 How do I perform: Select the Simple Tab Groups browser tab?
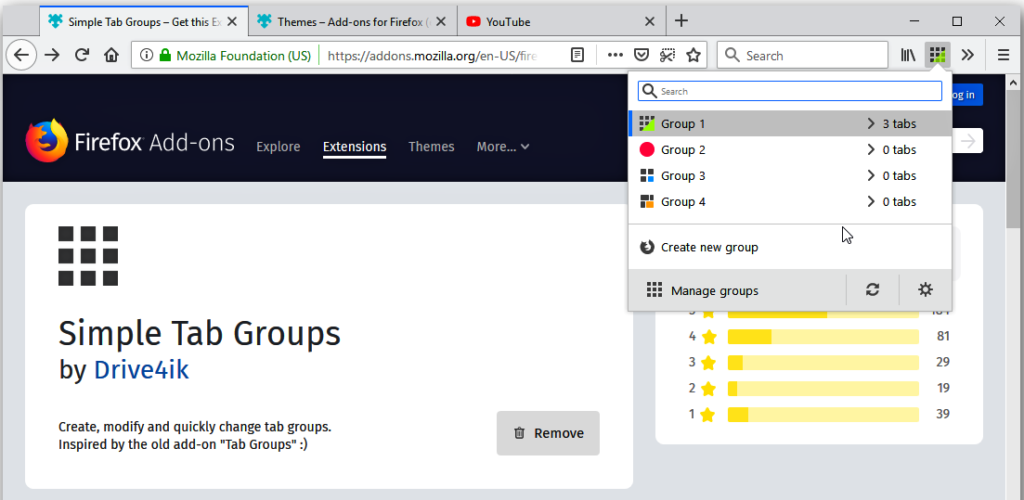(x=144, y=22)
